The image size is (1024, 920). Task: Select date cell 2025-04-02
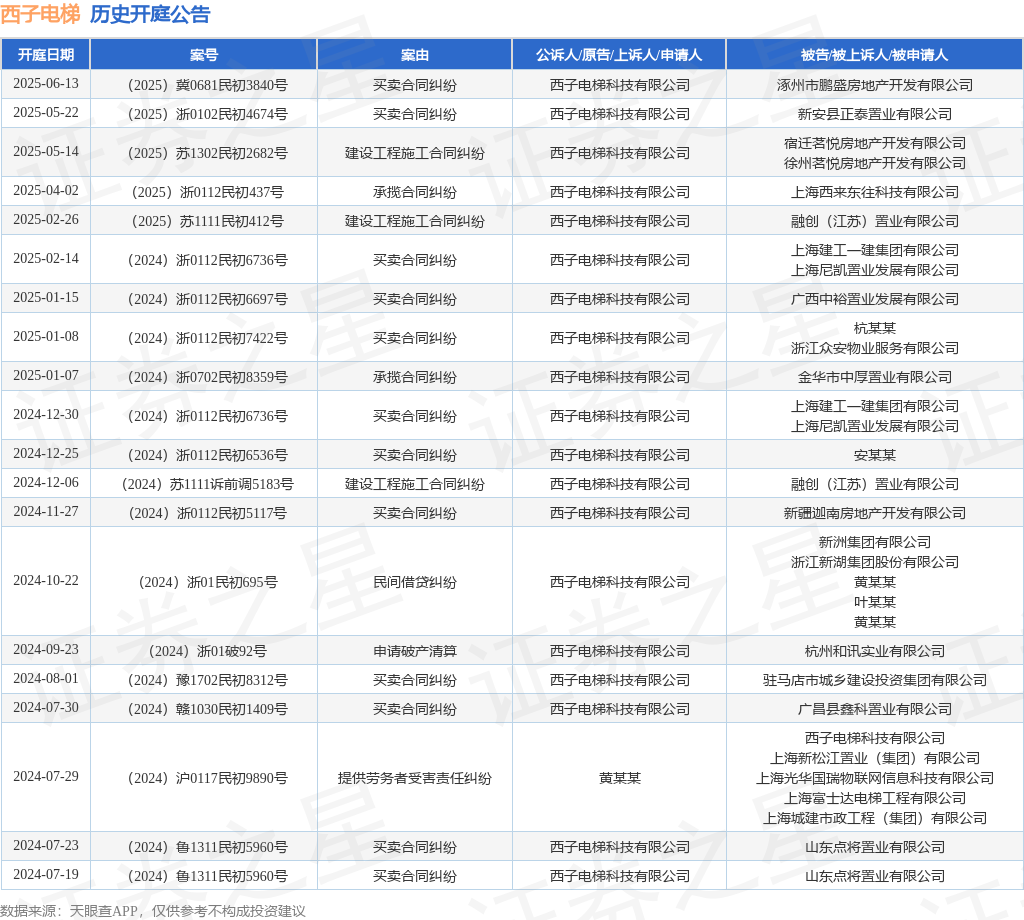click(46, 191)
